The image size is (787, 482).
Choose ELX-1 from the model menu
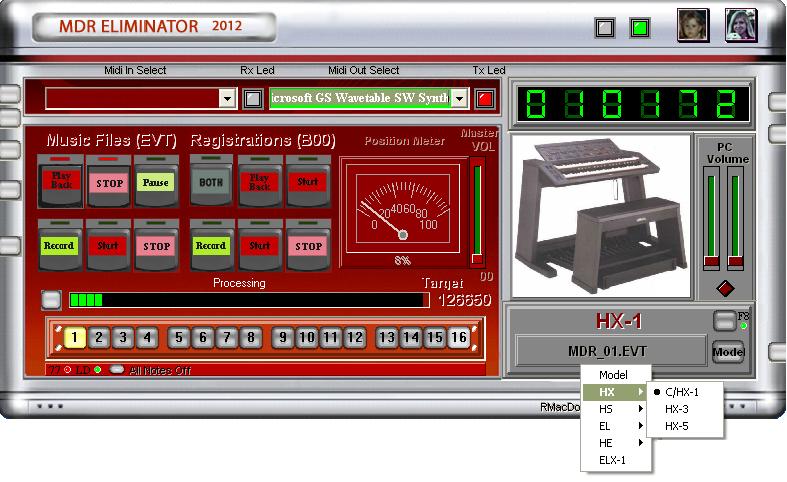pos(612,459)
